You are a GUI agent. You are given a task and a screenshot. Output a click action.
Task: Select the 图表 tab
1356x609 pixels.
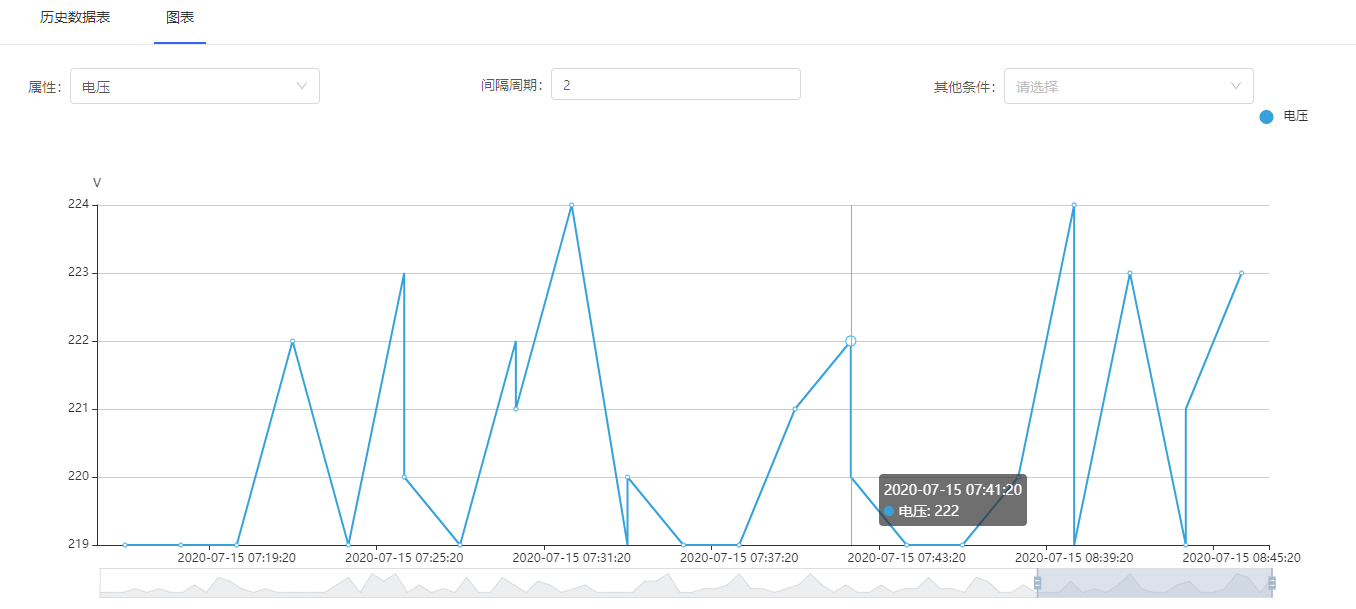(x=180, y=18)
